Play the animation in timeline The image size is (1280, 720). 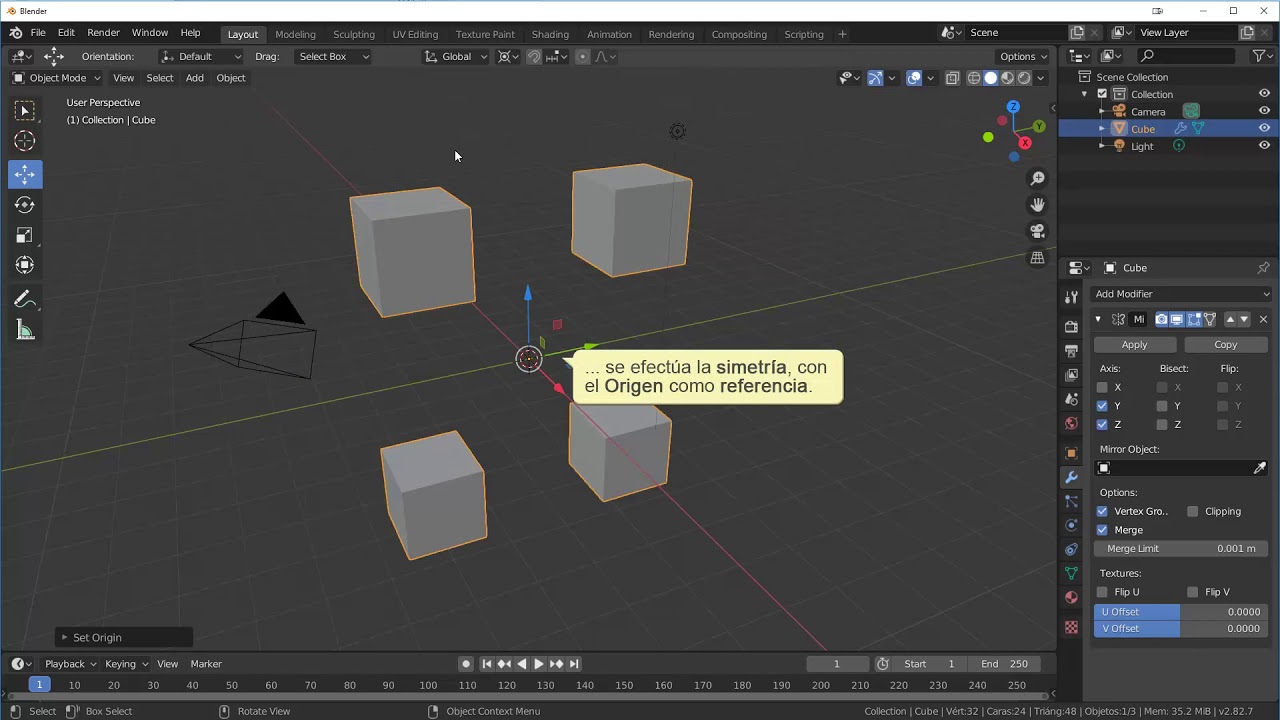coord(538,664)
